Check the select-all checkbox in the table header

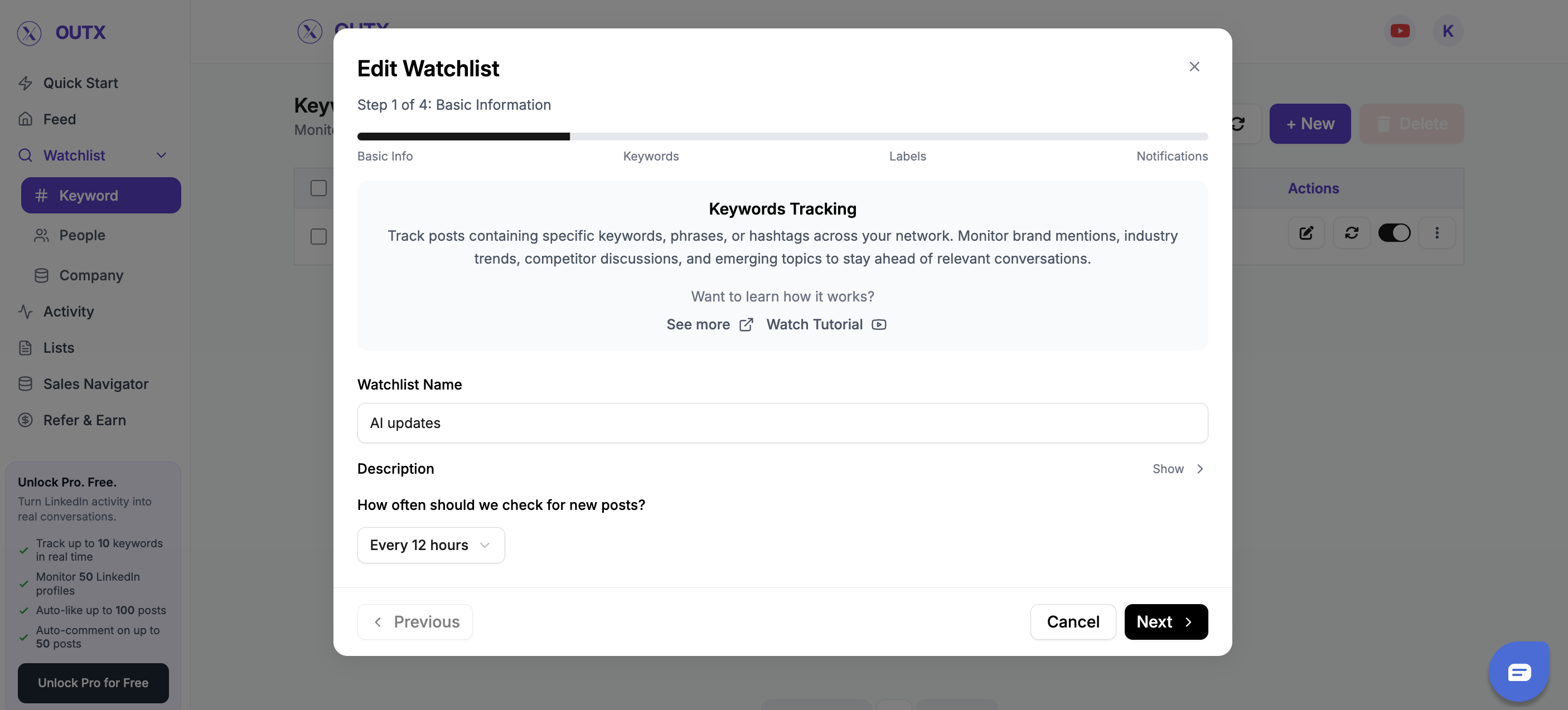coord(318,188)
